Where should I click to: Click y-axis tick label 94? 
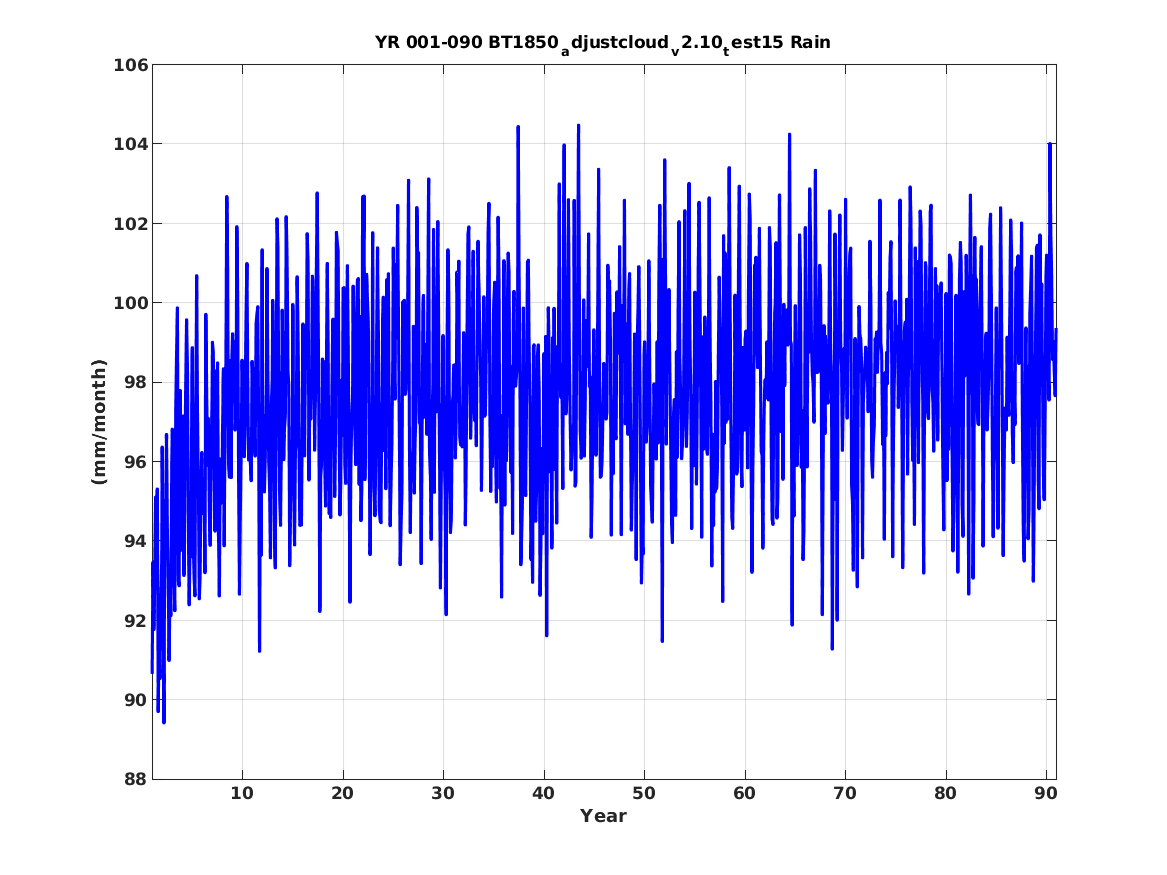(x=136, y=541)
